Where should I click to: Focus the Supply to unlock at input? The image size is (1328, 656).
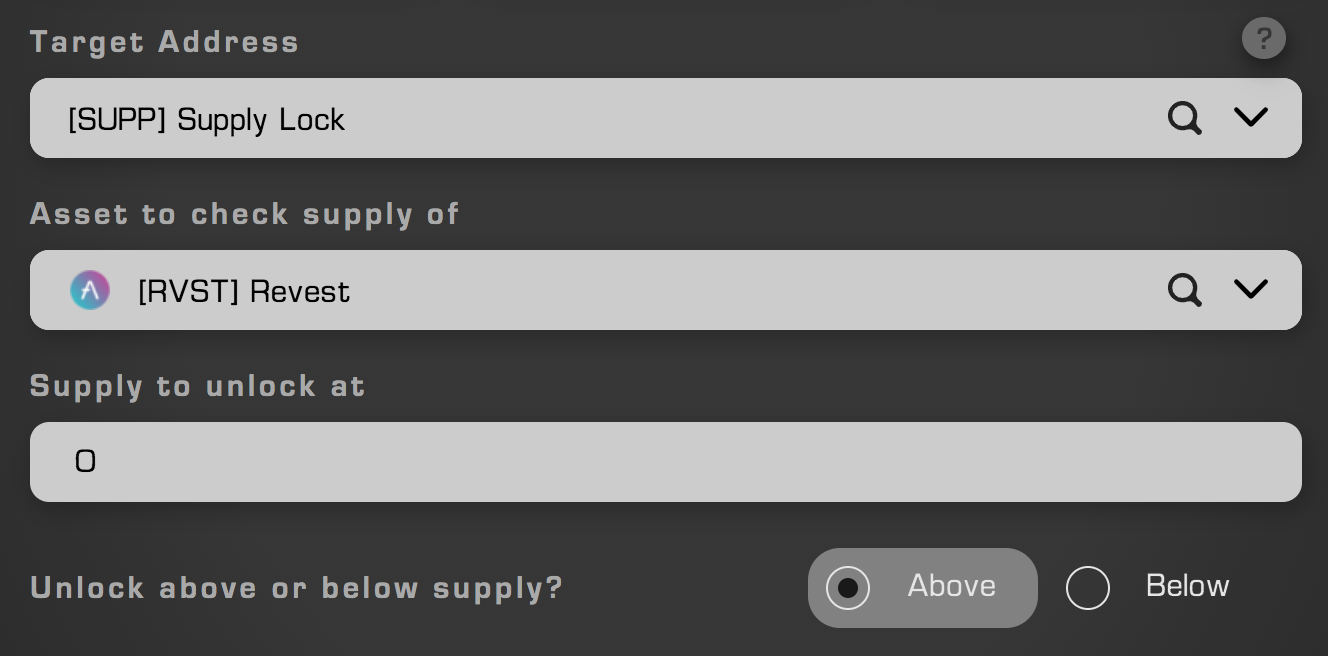click(x=666, y=462)
